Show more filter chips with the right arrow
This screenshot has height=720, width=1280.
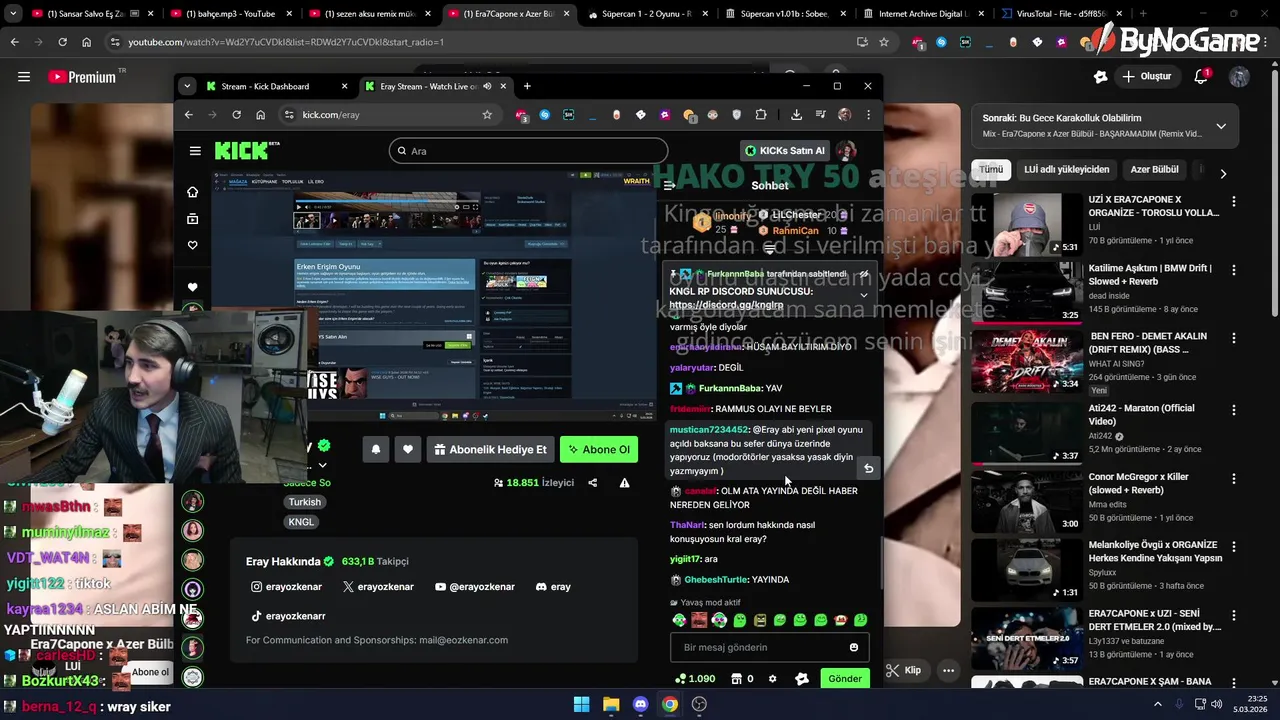[1223, 174]
